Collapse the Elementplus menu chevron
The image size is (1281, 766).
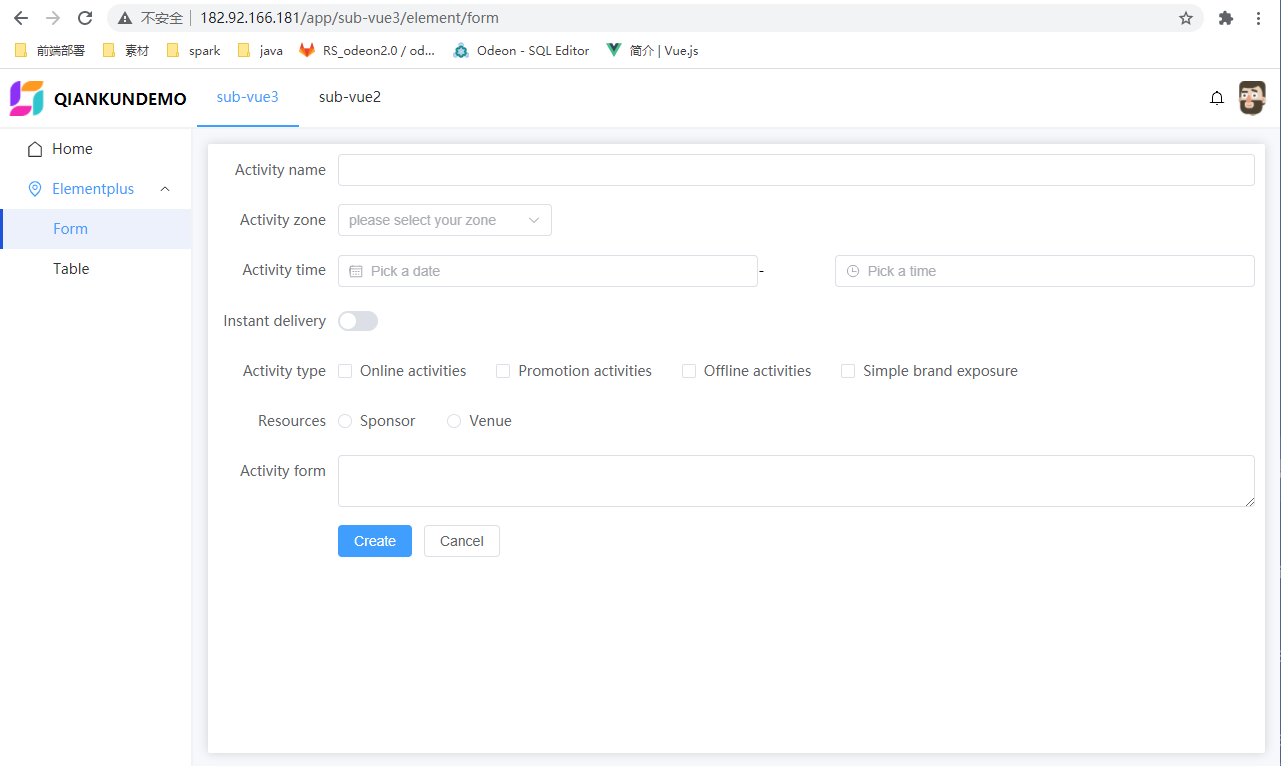coord(165,189)
